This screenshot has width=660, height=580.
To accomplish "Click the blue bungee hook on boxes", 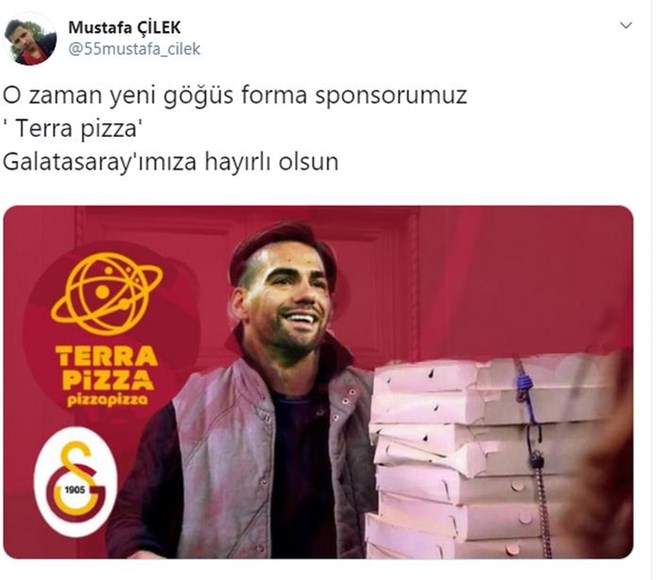I will point(526,391).
